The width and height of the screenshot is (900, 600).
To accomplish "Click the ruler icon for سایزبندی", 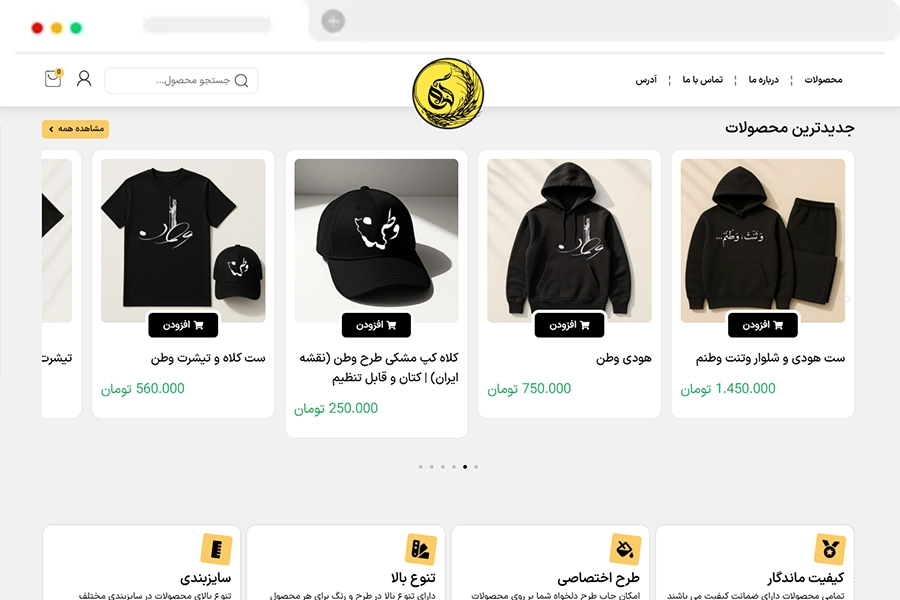I will 216,549.
